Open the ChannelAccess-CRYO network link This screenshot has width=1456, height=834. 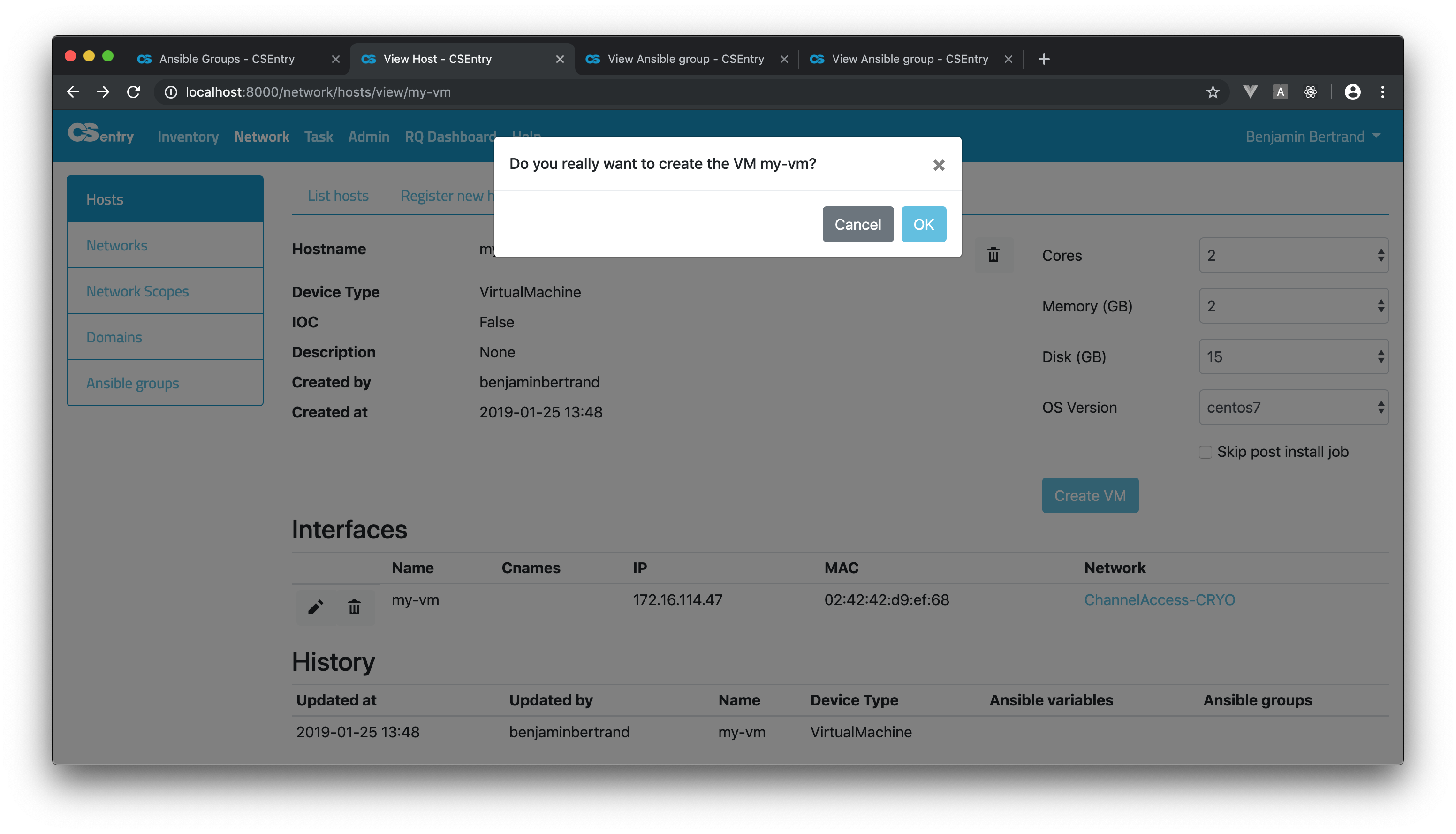1159,600
